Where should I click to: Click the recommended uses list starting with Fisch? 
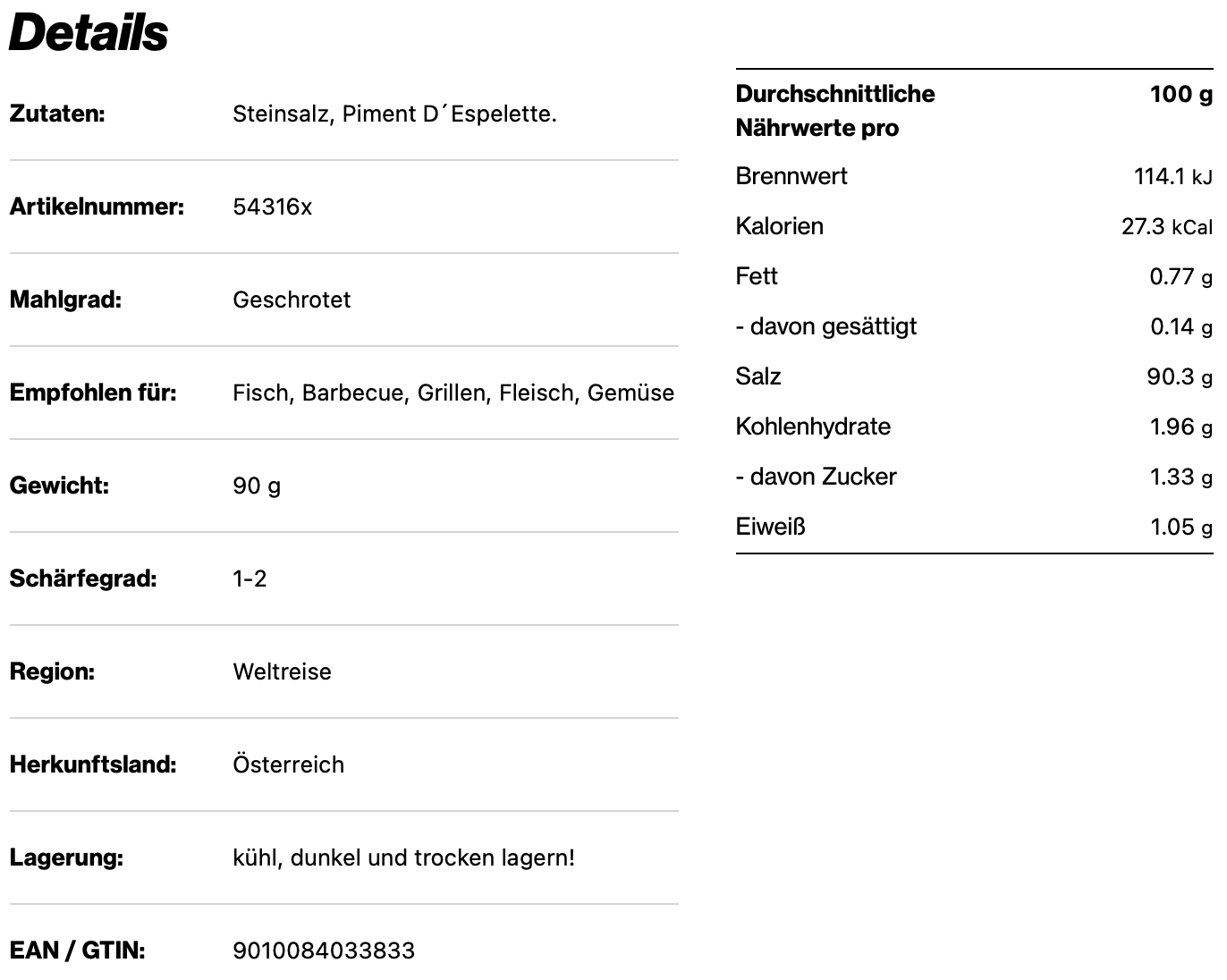[453, 393]
